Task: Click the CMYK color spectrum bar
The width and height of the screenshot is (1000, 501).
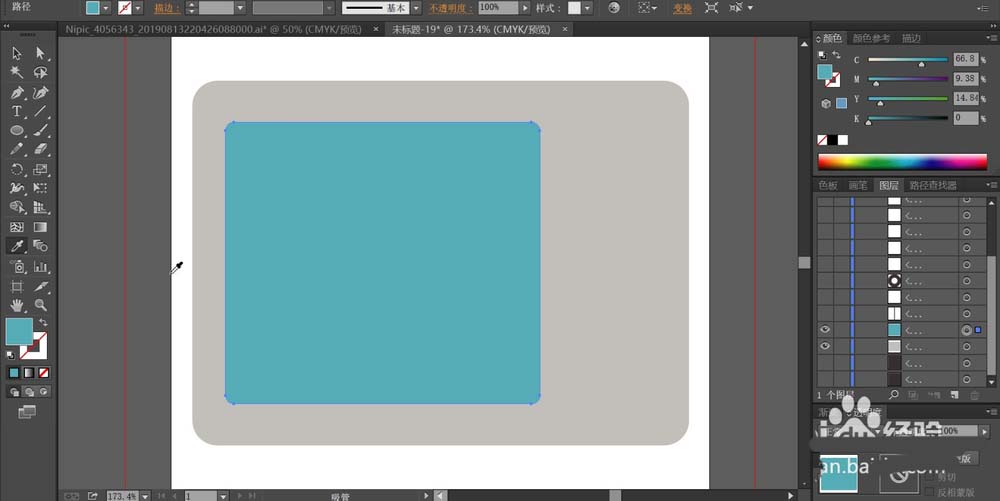Action: [x=902, y=161]
